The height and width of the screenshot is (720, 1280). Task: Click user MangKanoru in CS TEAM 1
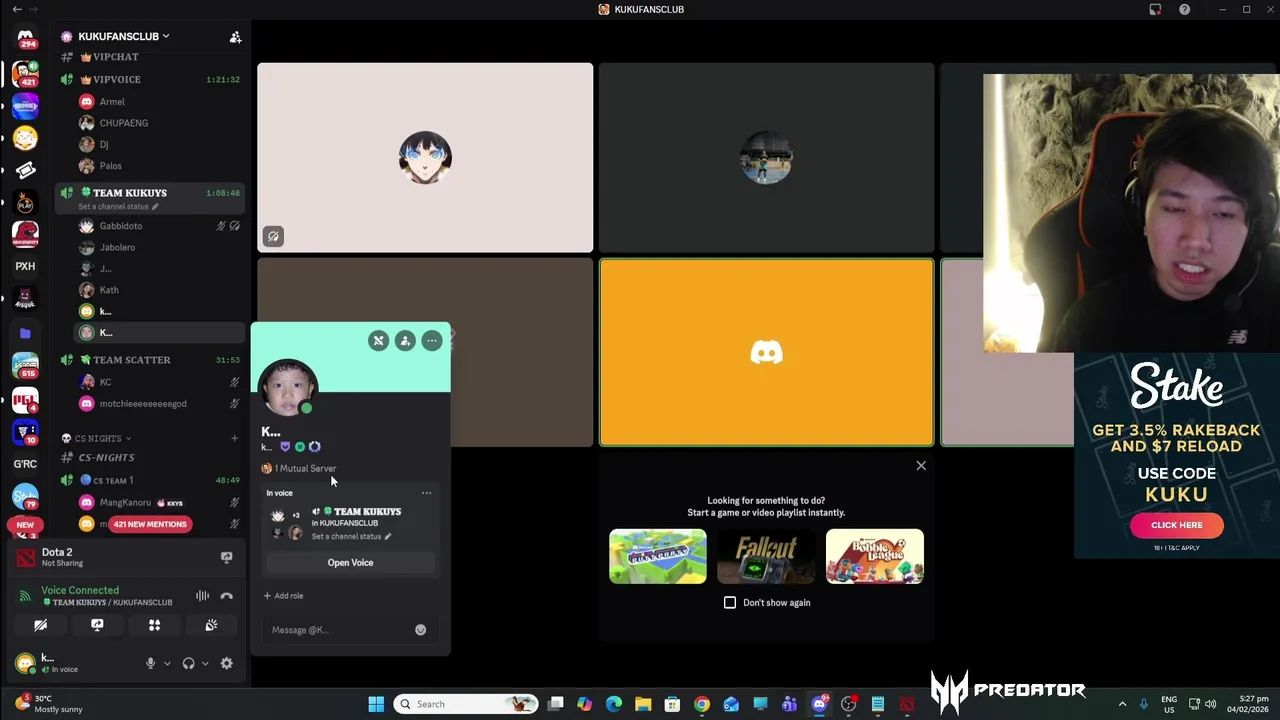[x=125, y=502]
